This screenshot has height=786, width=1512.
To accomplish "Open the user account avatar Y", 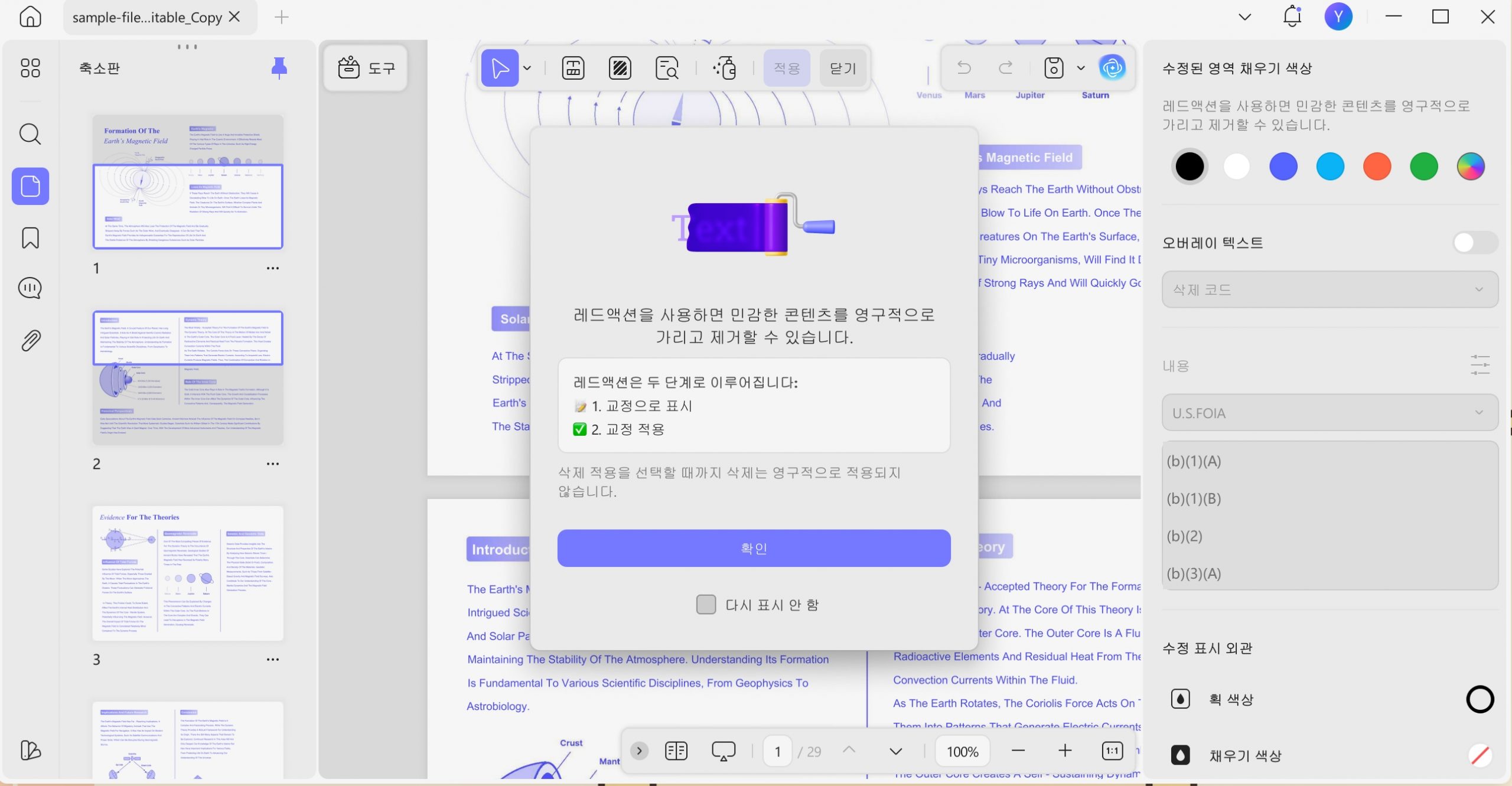I will 1338,17.
